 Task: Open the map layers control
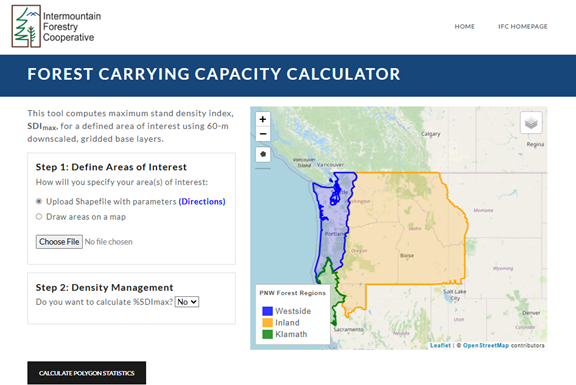(x=531, y=123)
